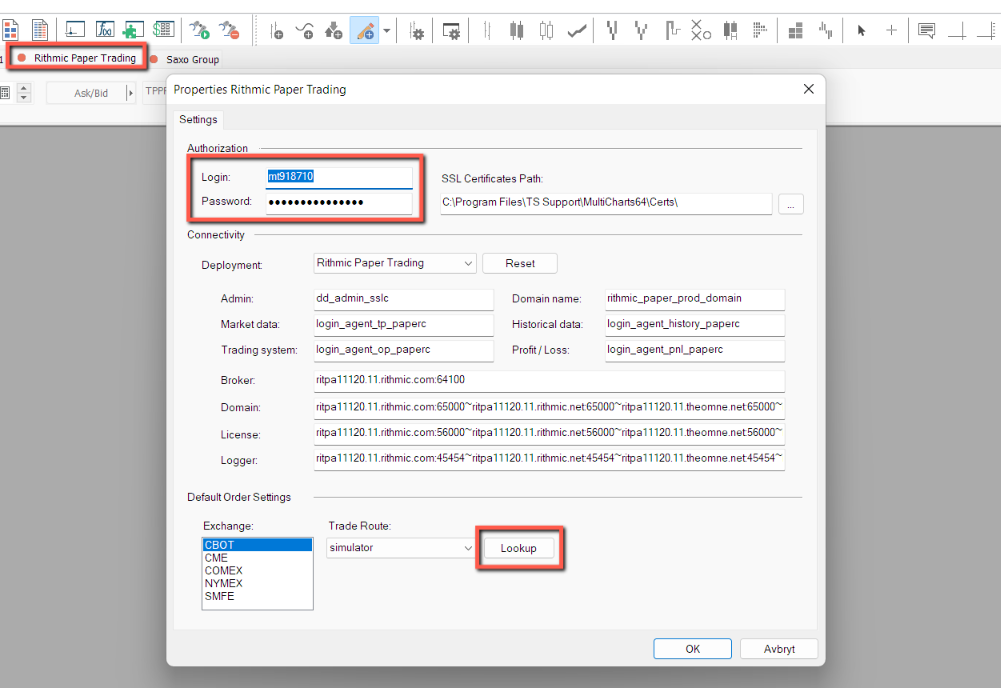Click the Insert Signal arrows icon
Screen dimensions: 1001x688
pyautogui.click(x=334, y=31)
